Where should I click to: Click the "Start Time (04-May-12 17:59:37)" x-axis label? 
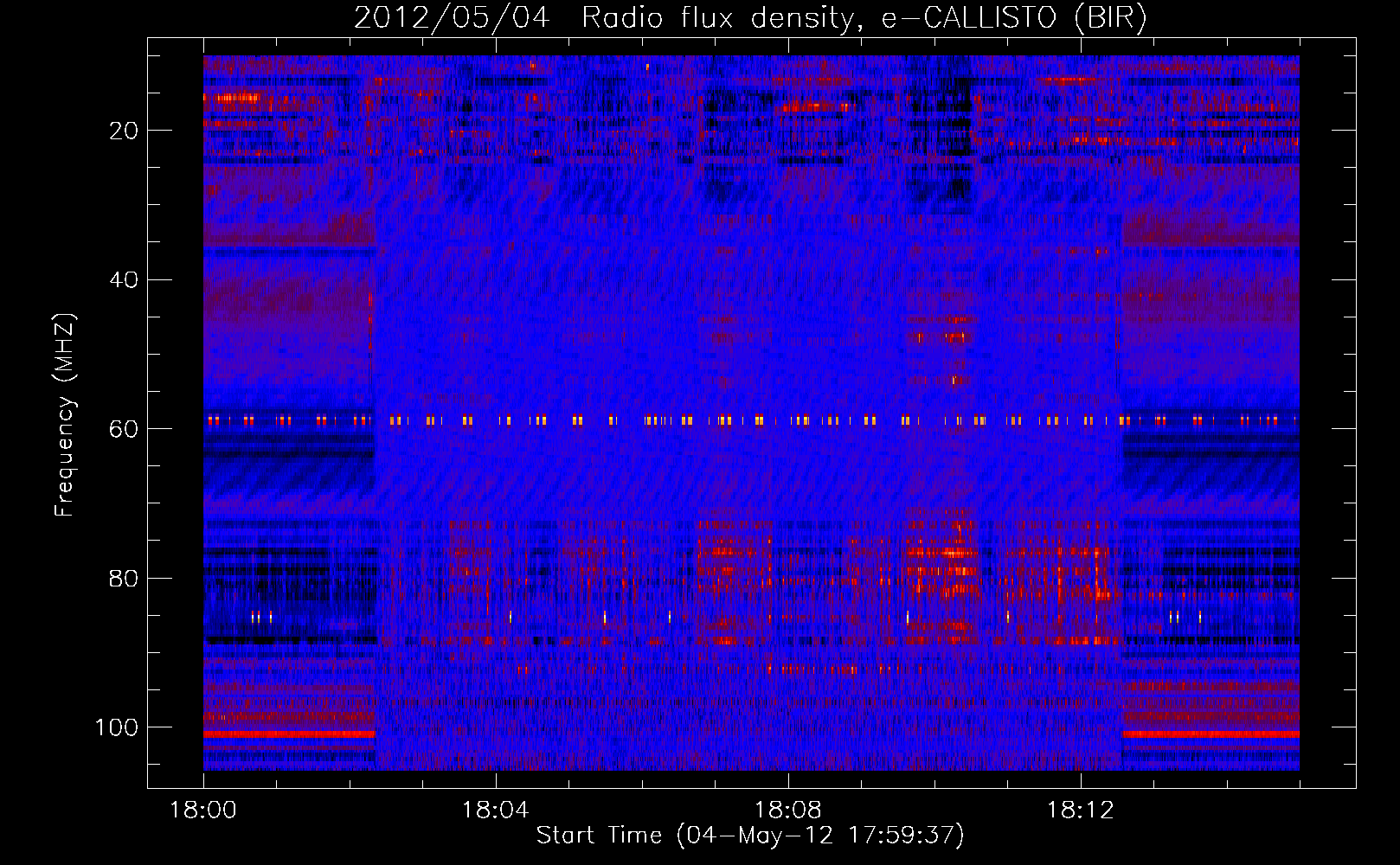[x=749, y=836]
